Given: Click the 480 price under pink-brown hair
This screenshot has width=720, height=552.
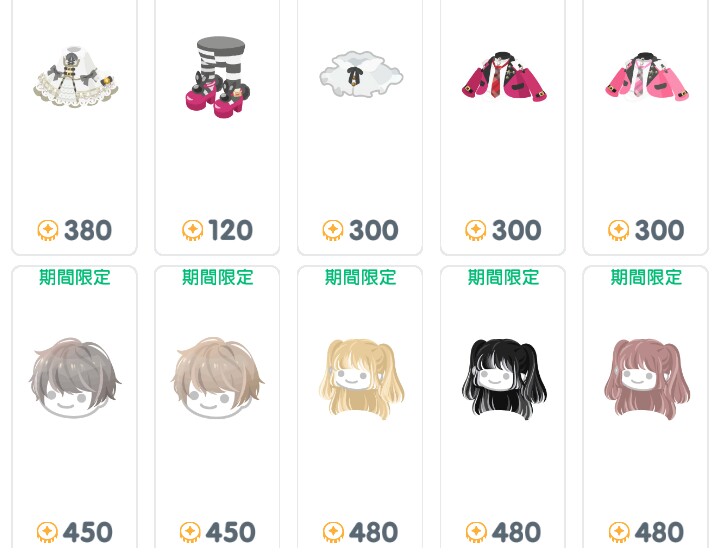Looking at the screenshot, I should [659, 532].
